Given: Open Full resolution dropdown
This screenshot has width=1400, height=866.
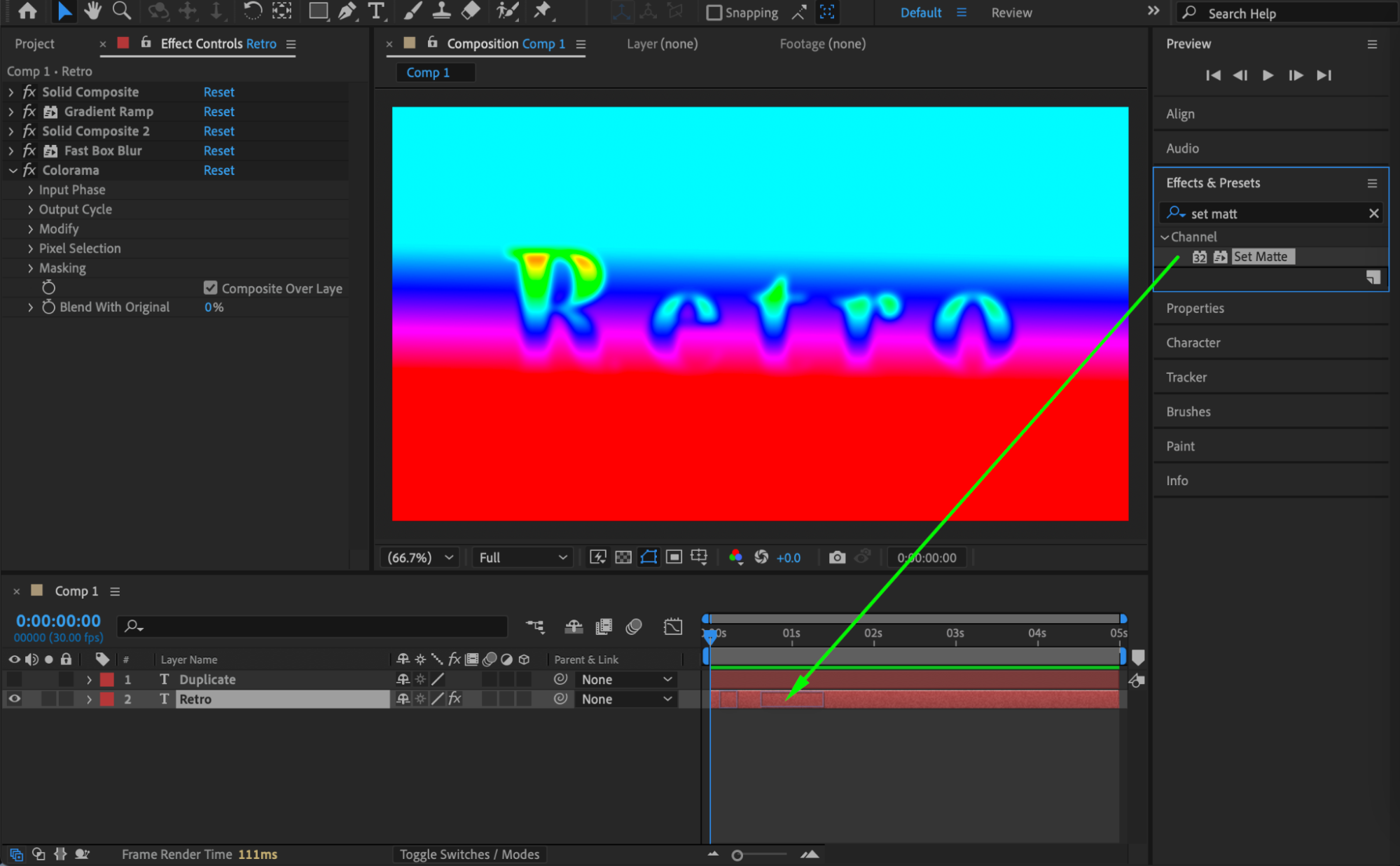Looking at the screenshot, I should pos(522,557).
